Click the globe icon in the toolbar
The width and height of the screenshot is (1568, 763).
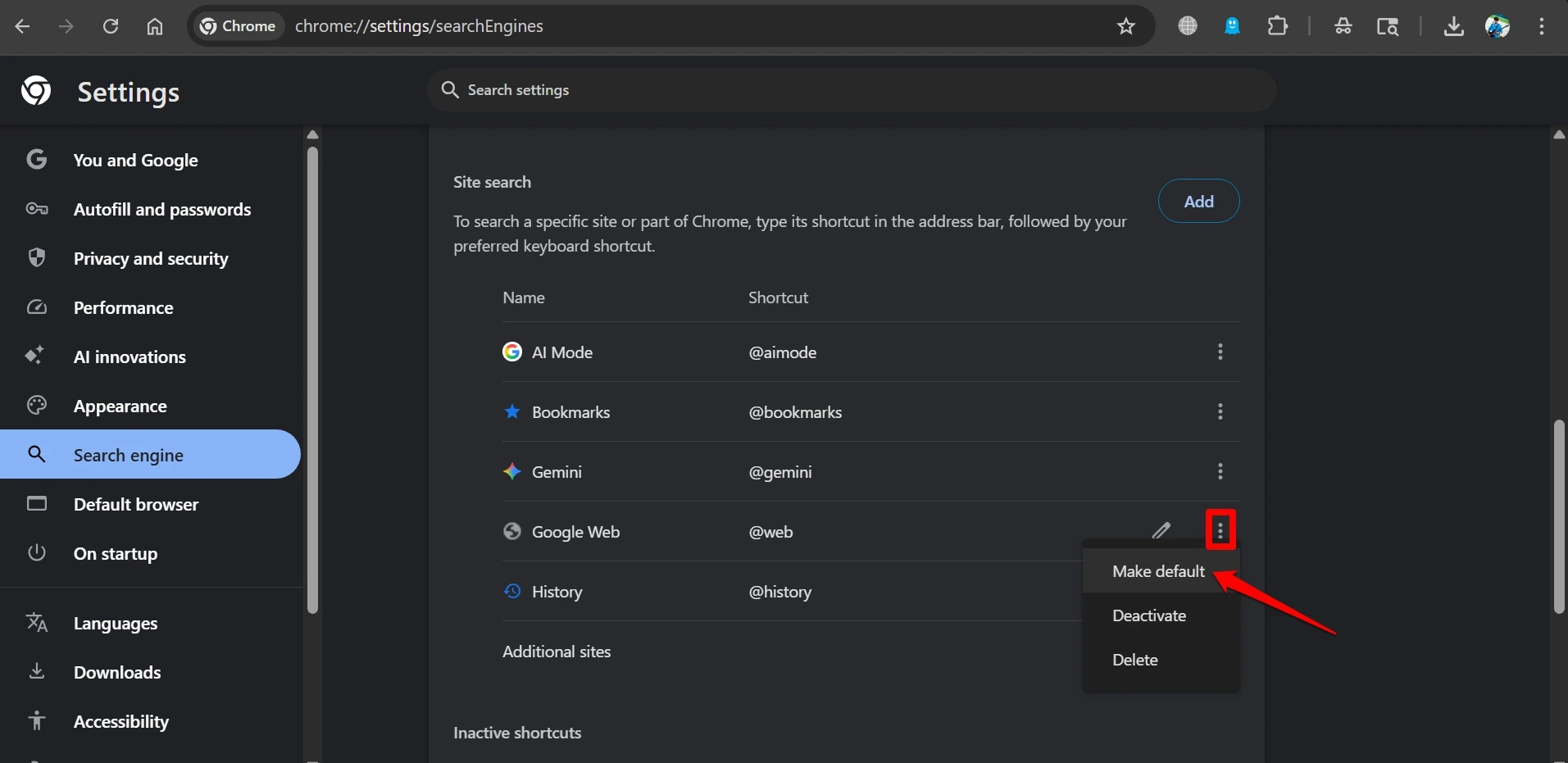click(x=1188, y=26)
